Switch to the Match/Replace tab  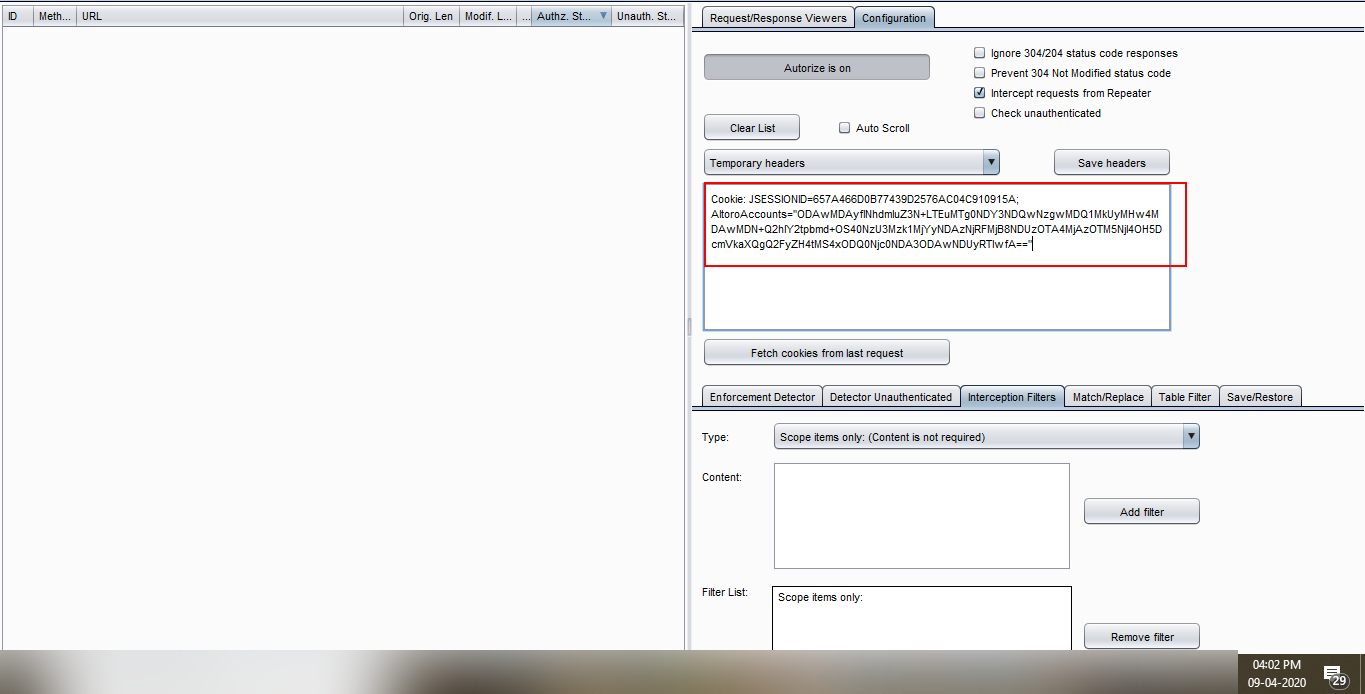point(1108,397)
